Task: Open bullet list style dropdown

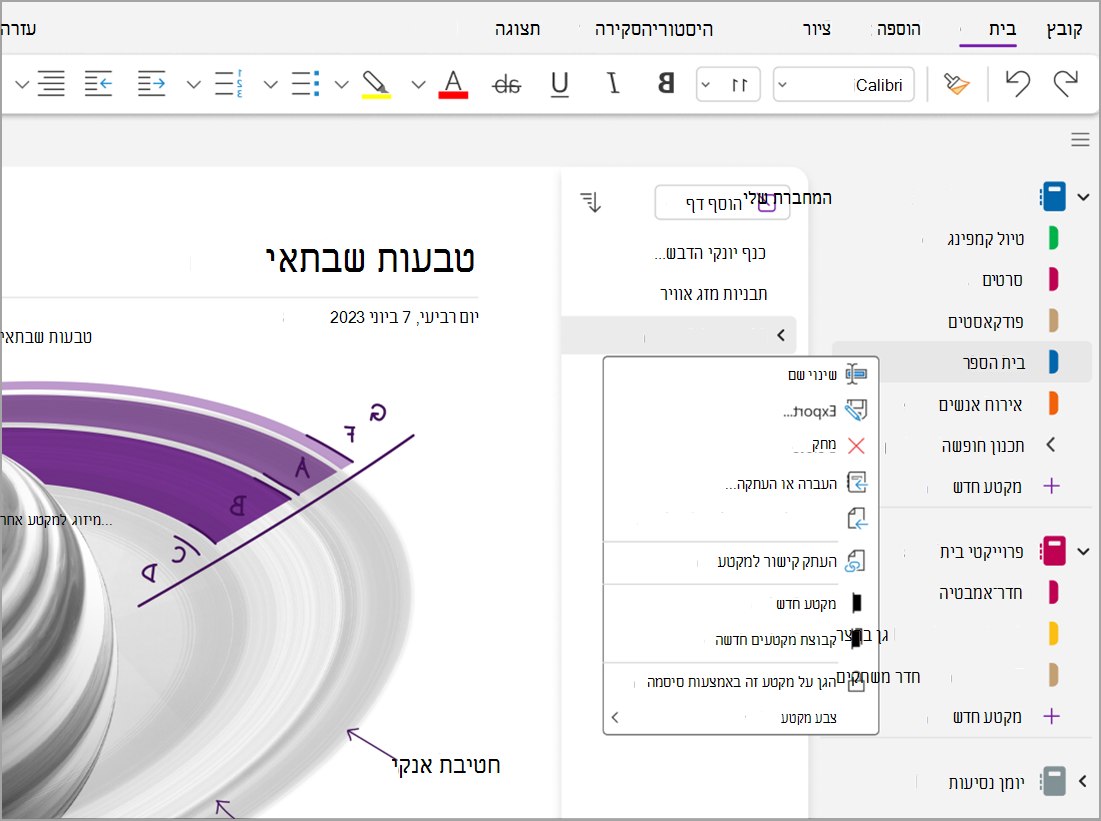Action: click(x=270, y=85)
